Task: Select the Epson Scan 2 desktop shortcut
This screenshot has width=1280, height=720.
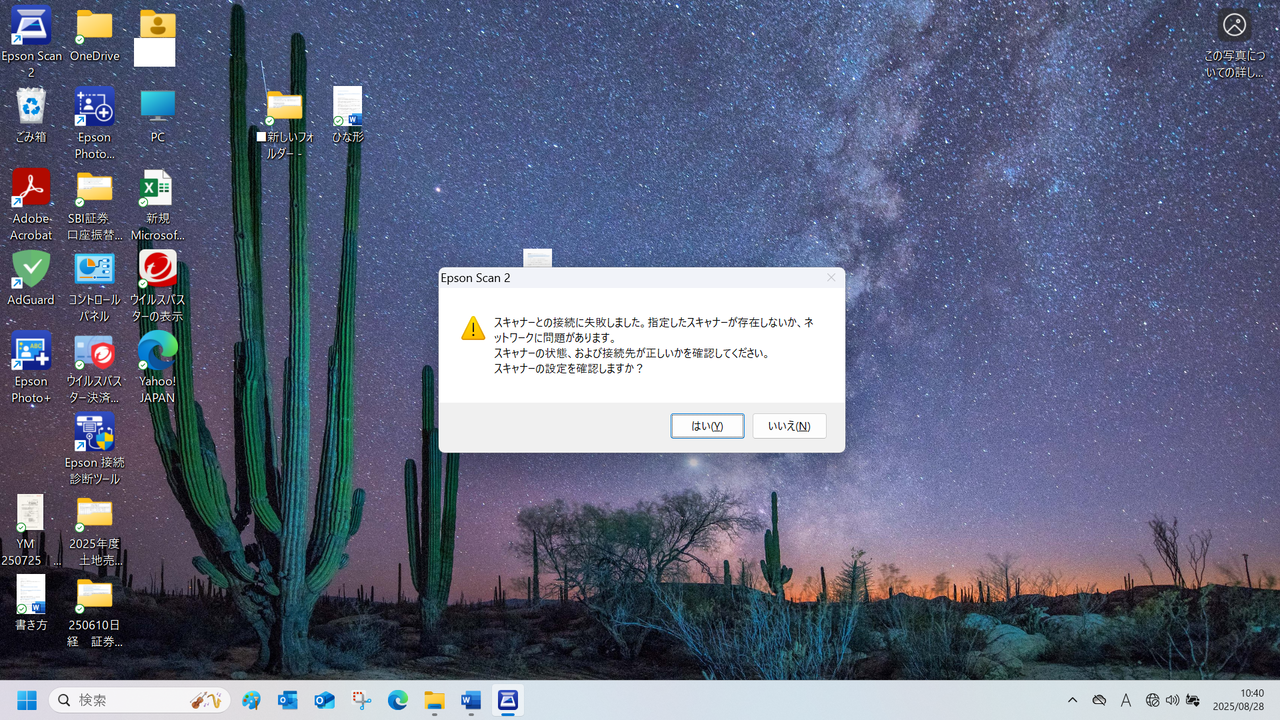Action: (x=31, y=42)
